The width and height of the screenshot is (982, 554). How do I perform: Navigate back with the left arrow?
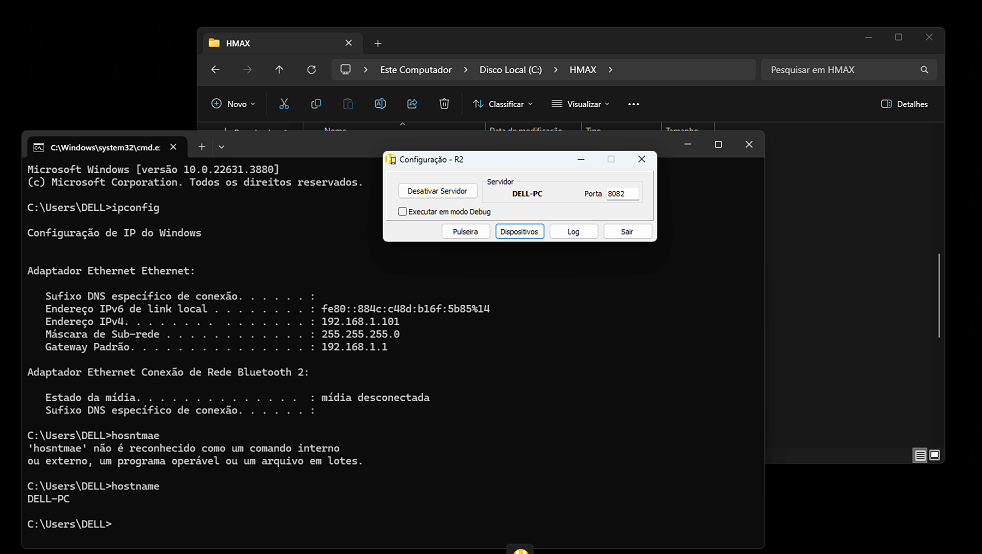pos(216,70)
